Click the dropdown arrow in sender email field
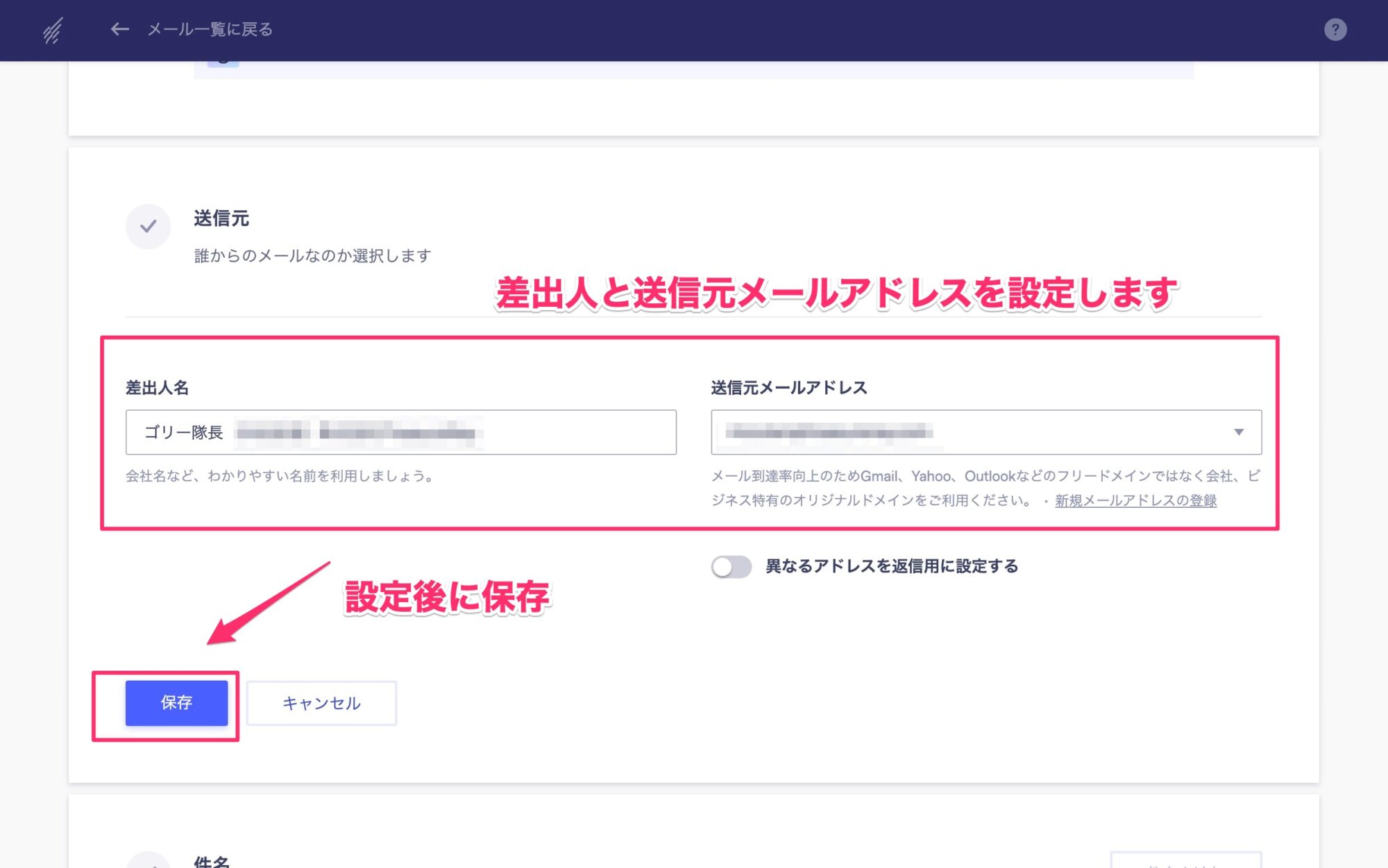This screenshot has height=868, width=1388. (1239, 432)
